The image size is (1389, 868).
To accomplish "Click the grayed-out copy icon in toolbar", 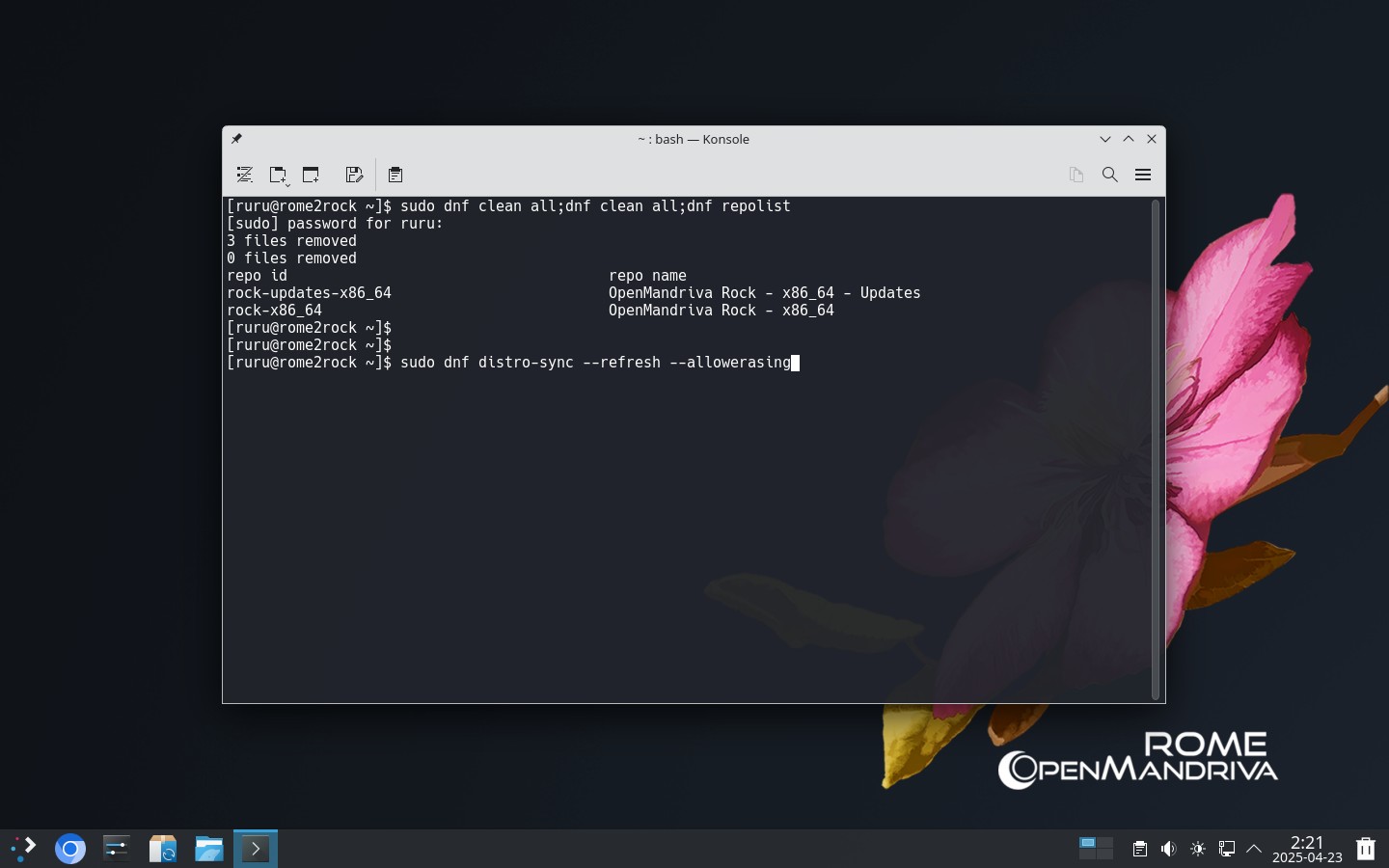I will (1076, 175).
